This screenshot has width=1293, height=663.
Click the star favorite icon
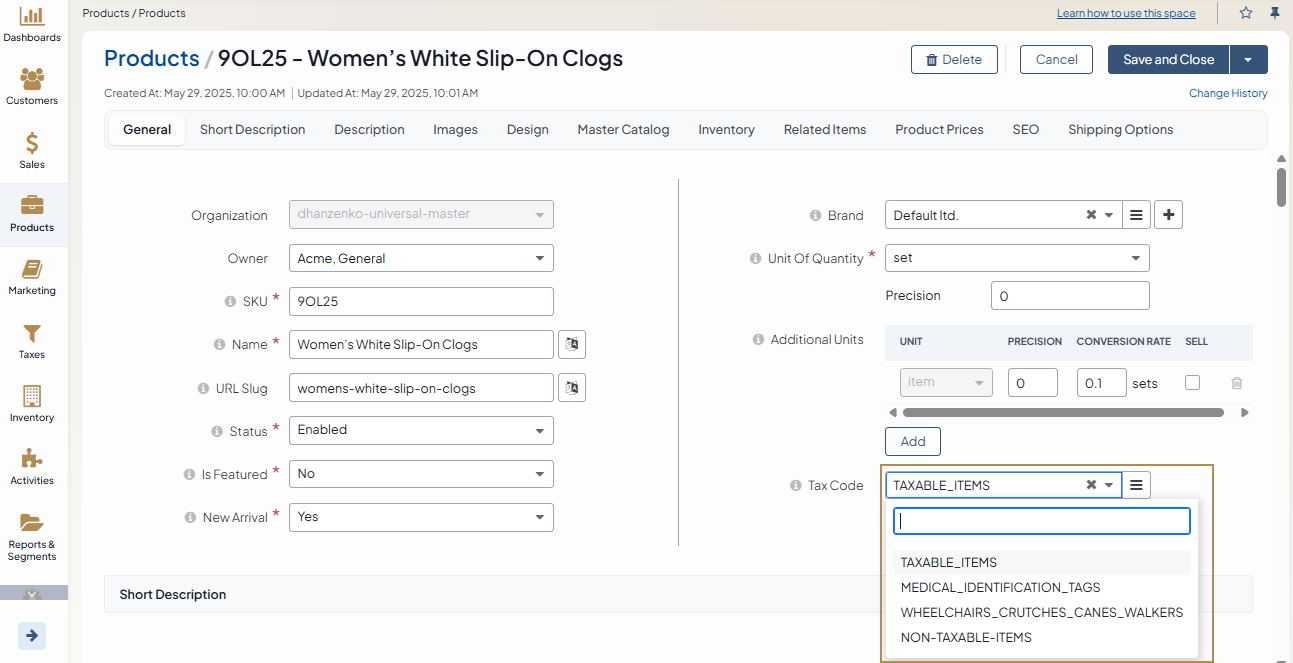(1246, 13)
